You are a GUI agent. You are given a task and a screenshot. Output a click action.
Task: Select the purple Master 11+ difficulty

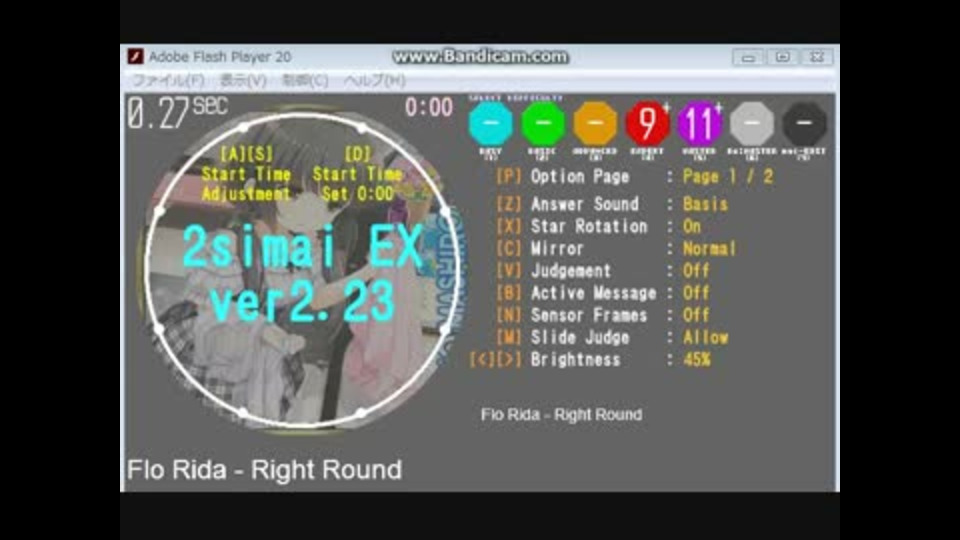click(699, 124)
